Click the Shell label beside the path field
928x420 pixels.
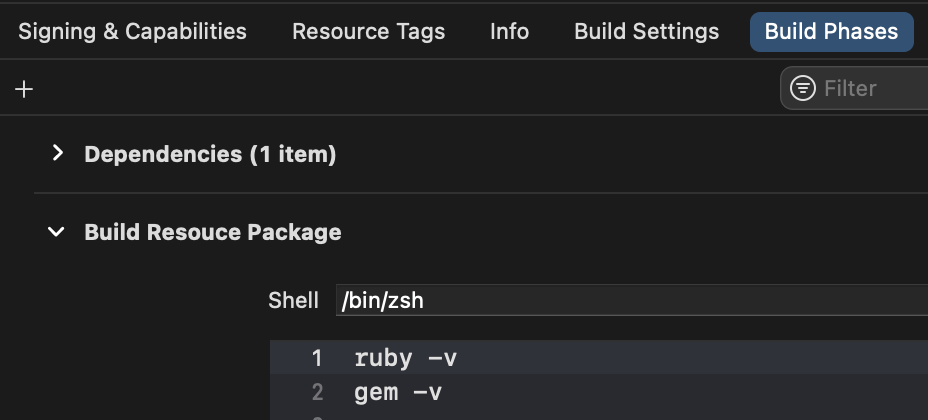point(293,300)
